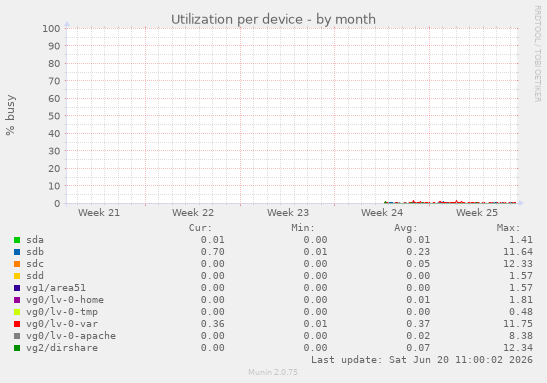Viewport: 547px width, 383px height.
Task: Click the 50 y-axis tick label
Action: point(54,116)
